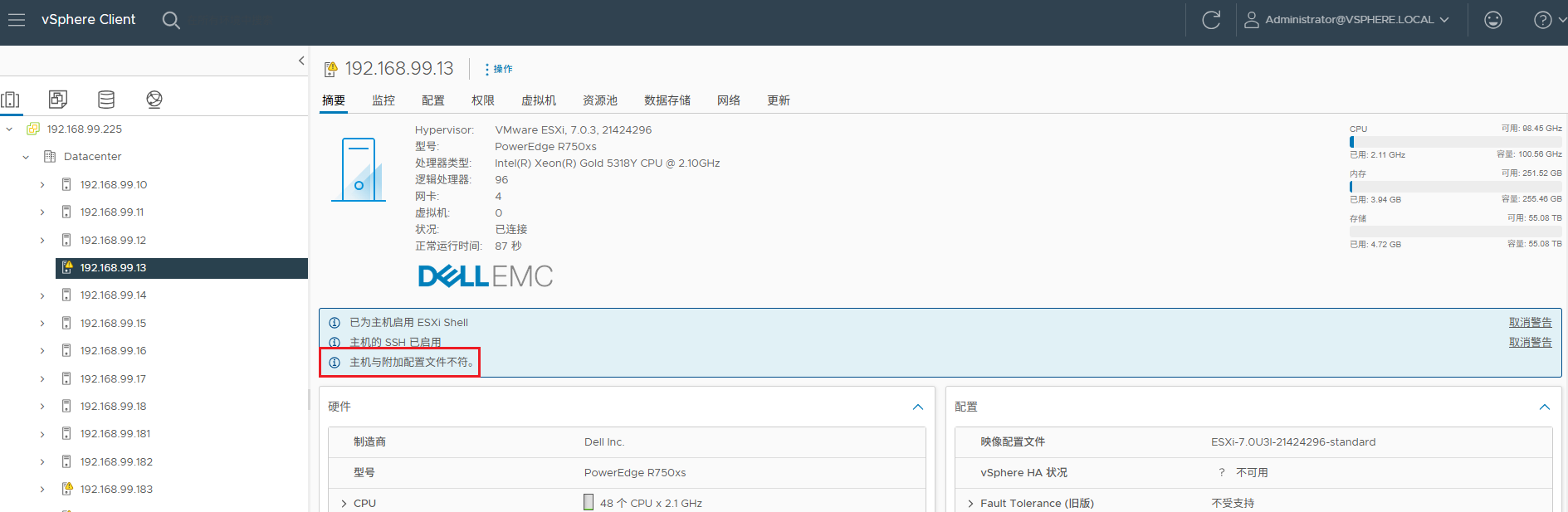Switch to Hosts and Clusters inventory view
This screenshot has width=1568, height=512.
(10, 100)
